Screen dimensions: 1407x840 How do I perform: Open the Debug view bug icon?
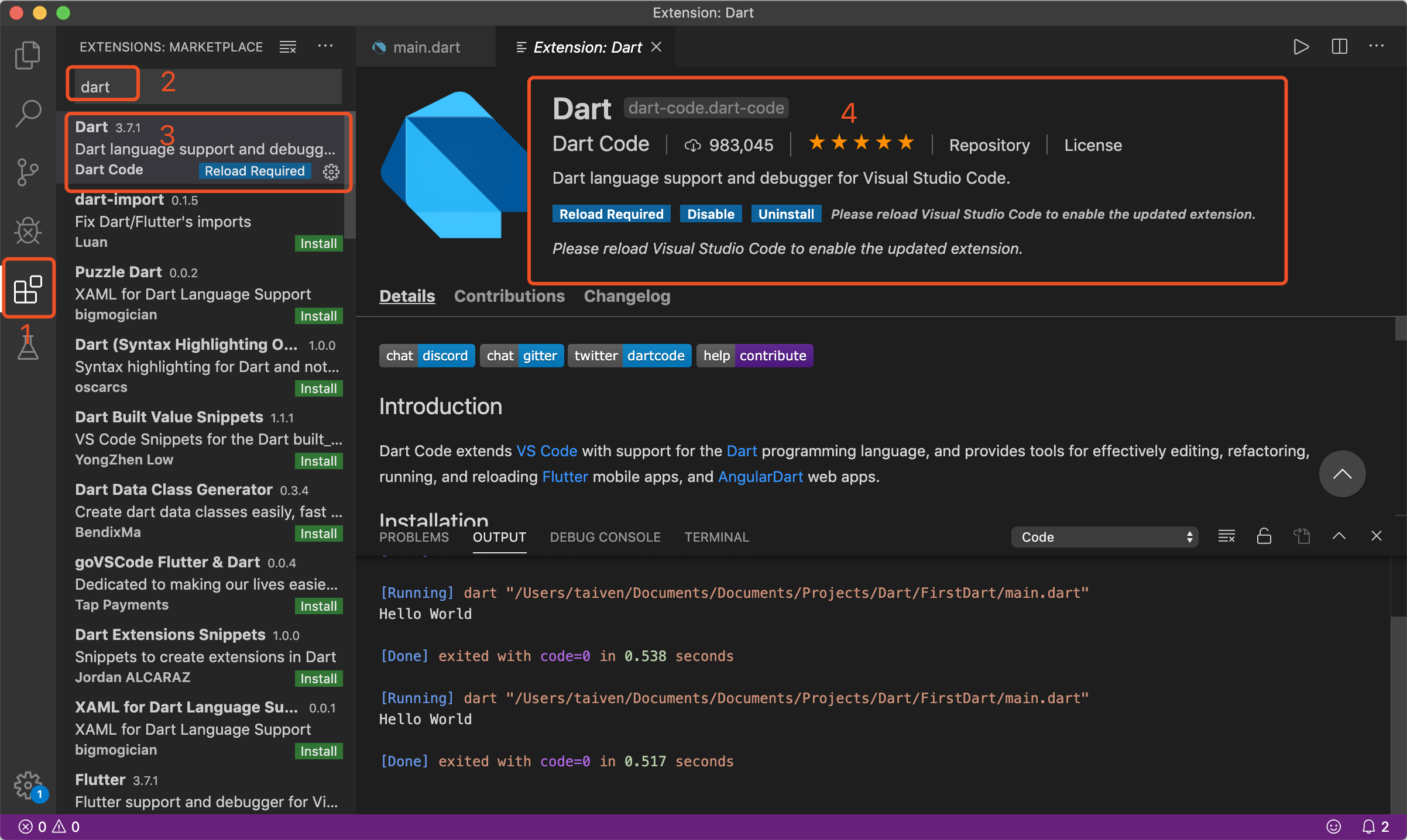point(28,230)
